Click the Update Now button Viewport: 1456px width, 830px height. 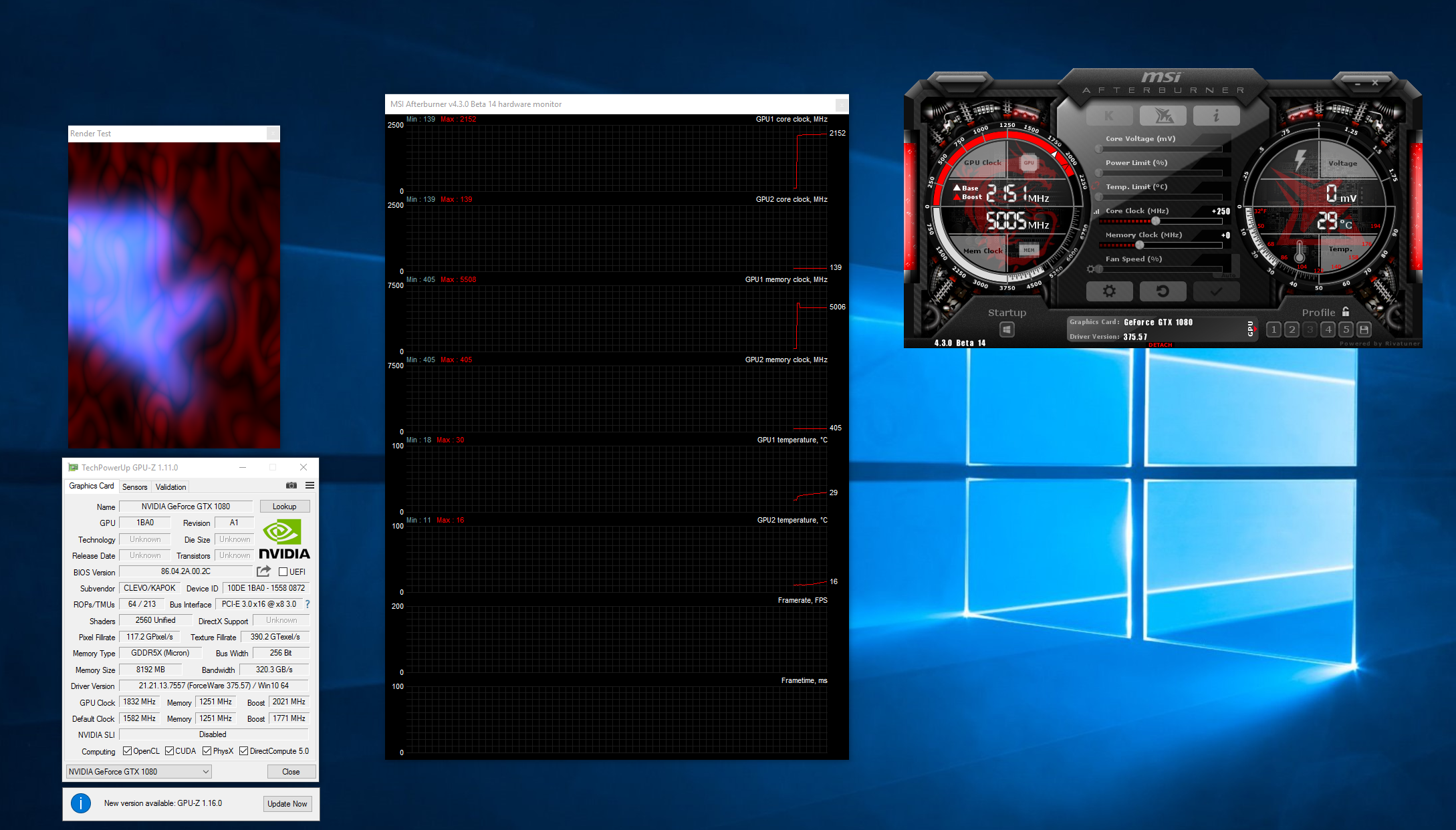[287, 804]
